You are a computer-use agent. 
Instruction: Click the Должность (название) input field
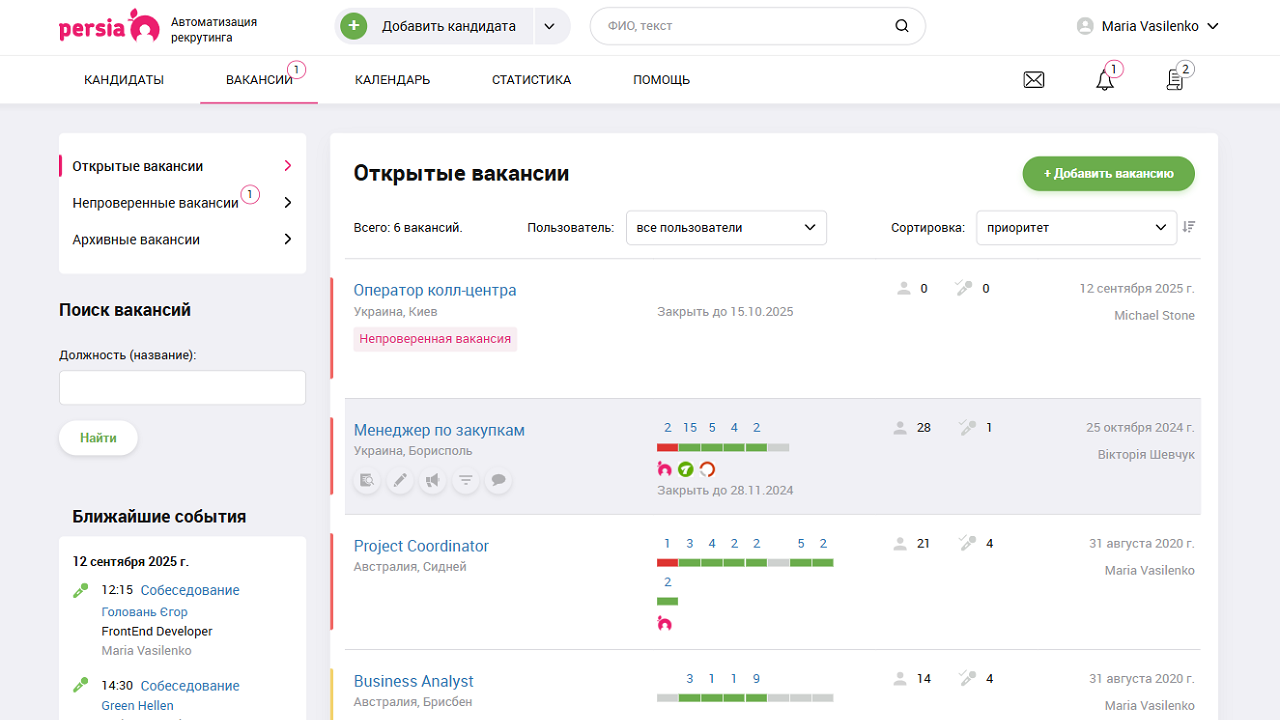click(182, 388)
